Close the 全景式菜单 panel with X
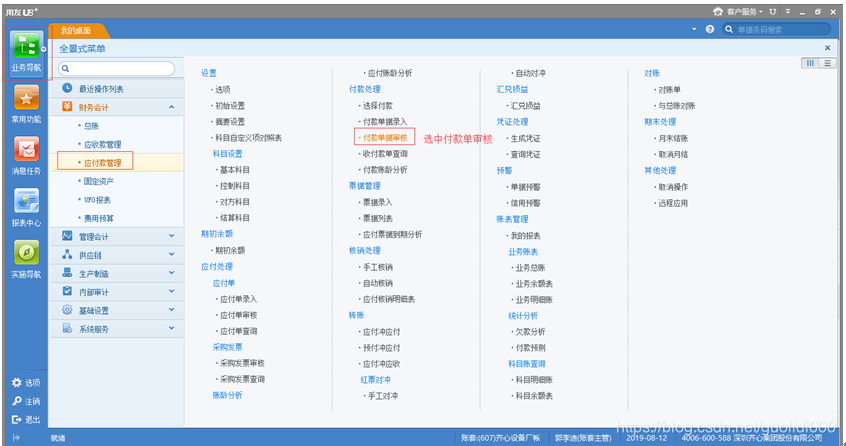The height and width of the screenshot is (446, 846). pyautogui.click(x=828, y=48)
